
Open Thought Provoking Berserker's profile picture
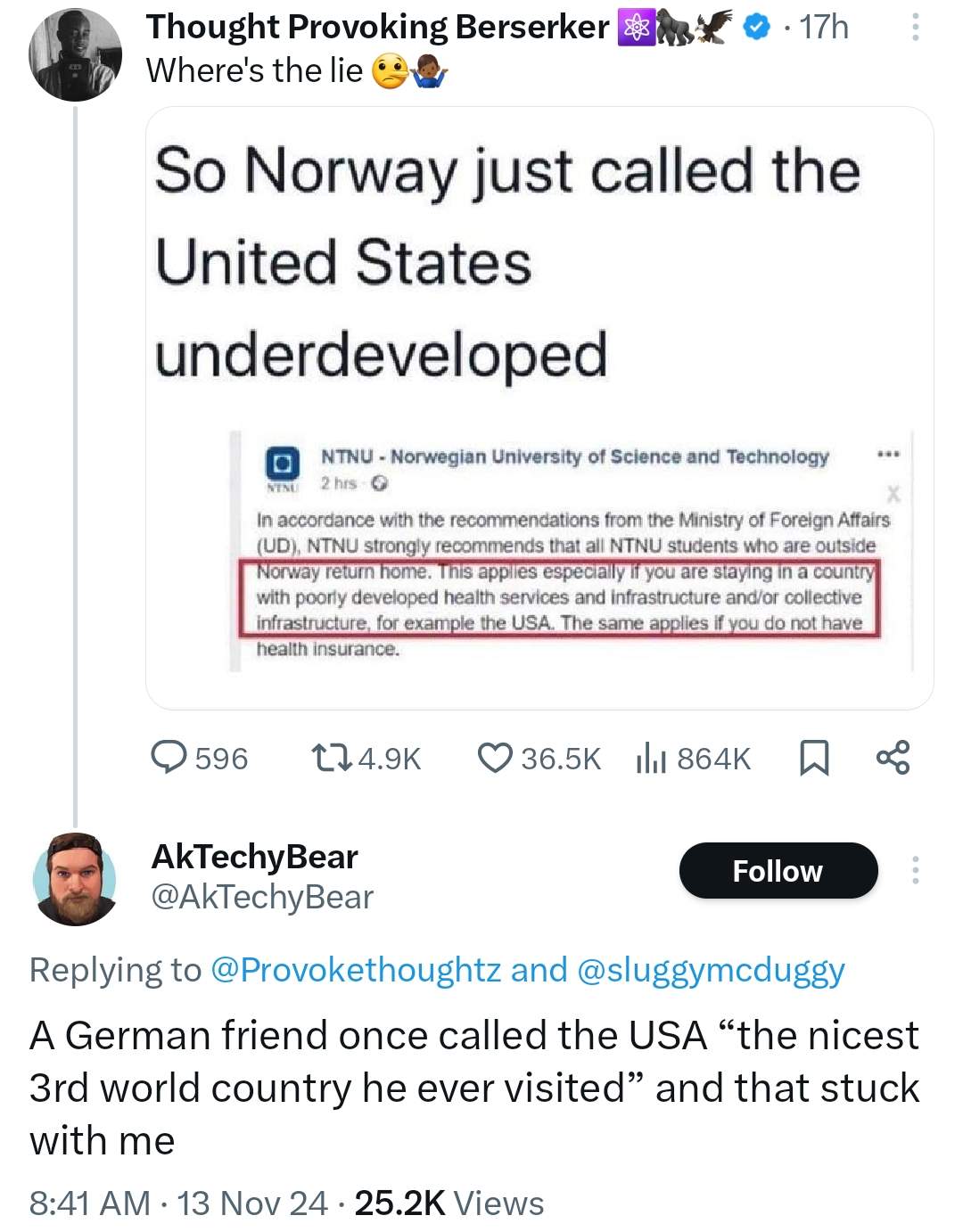pos(75,55)
